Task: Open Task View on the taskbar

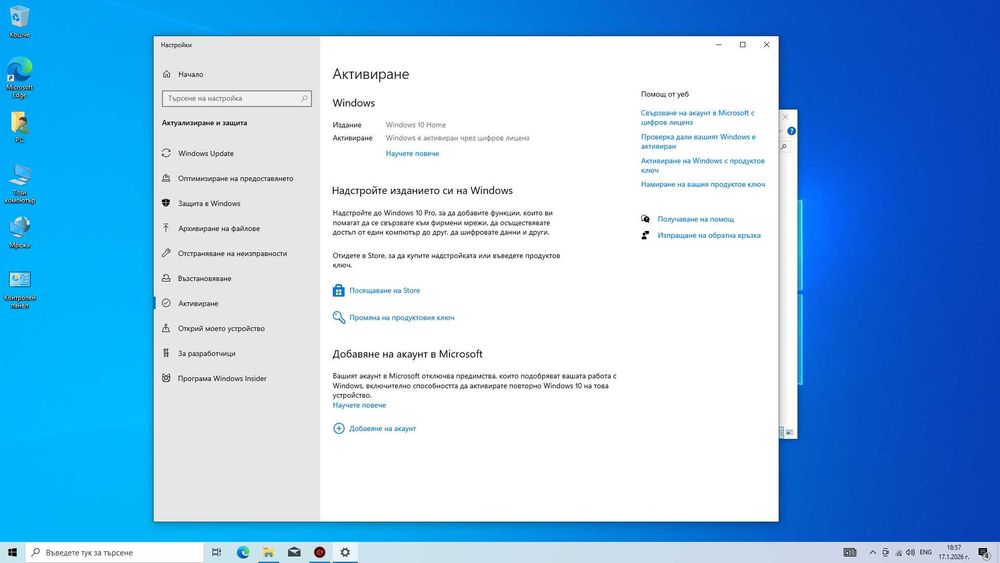Action: (217, 552)
